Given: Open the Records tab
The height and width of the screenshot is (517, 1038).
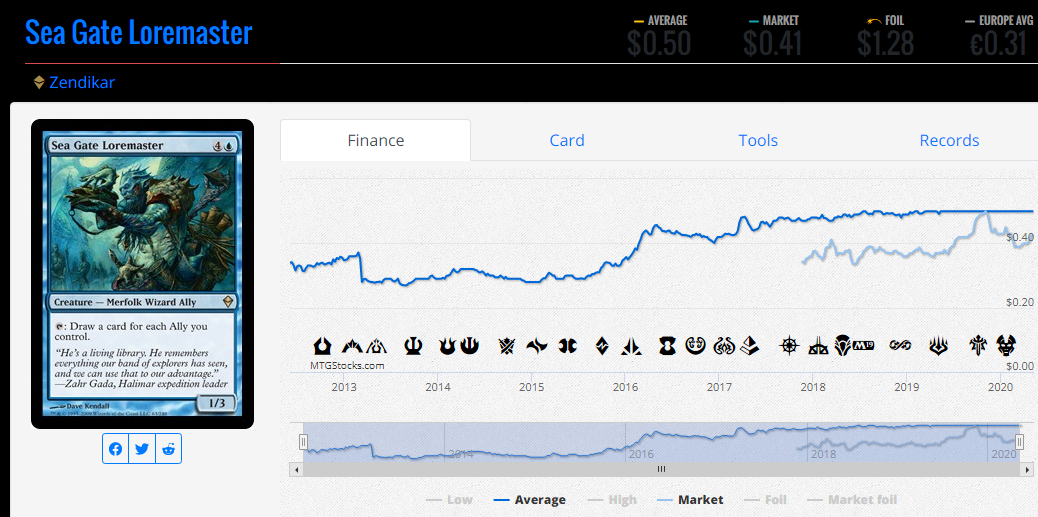Looking at the screenshot, I should (949, 140).
